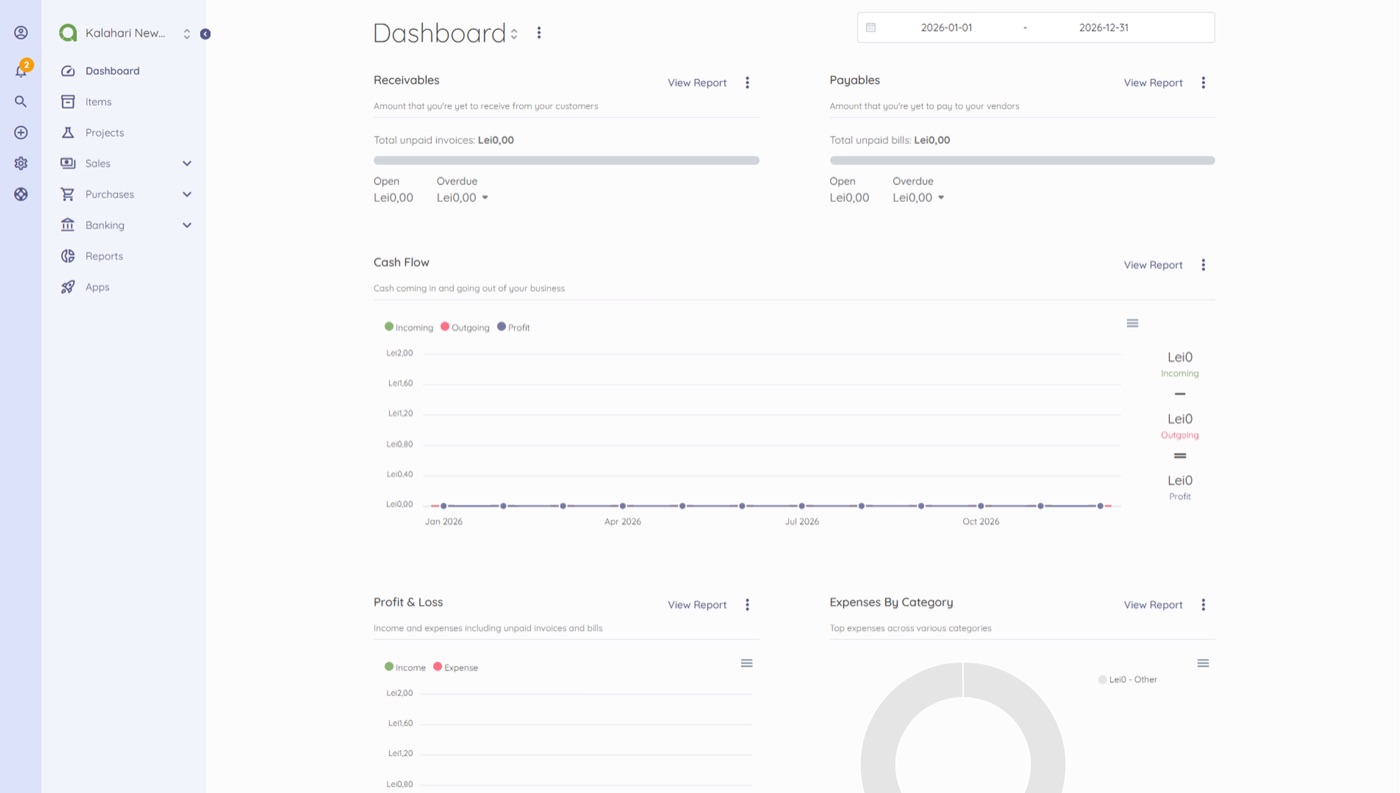Click the Payables progress bar
The width and height of the screenshot is (1400, 793).
coord(1022,160)
